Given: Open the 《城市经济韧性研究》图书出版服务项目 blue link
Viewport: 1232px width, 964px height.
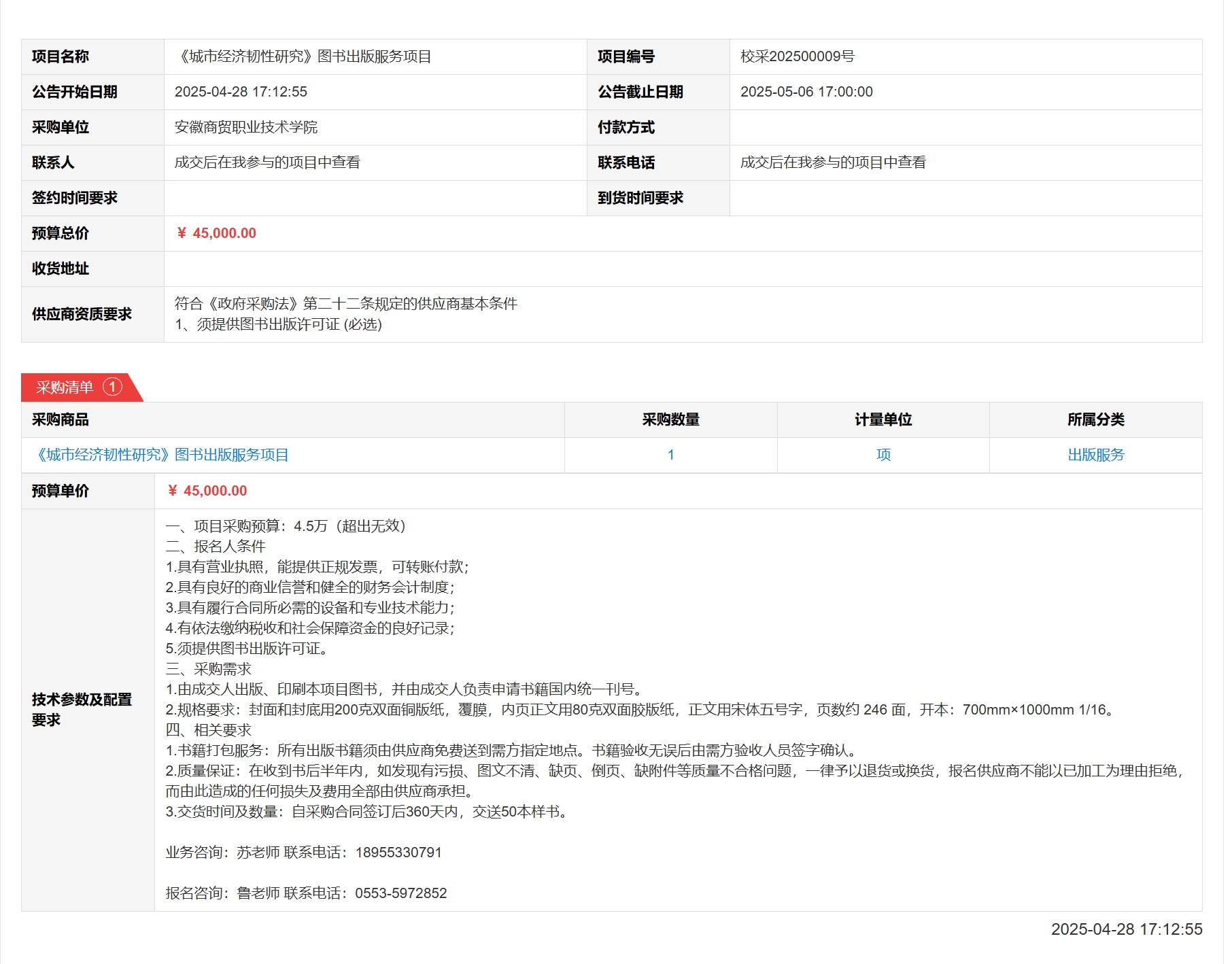Looking at the screenshot, I should click(162, 455).
